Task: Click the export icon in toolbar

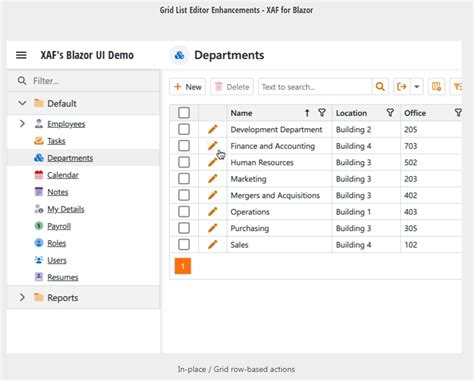Action: point(402,87)
